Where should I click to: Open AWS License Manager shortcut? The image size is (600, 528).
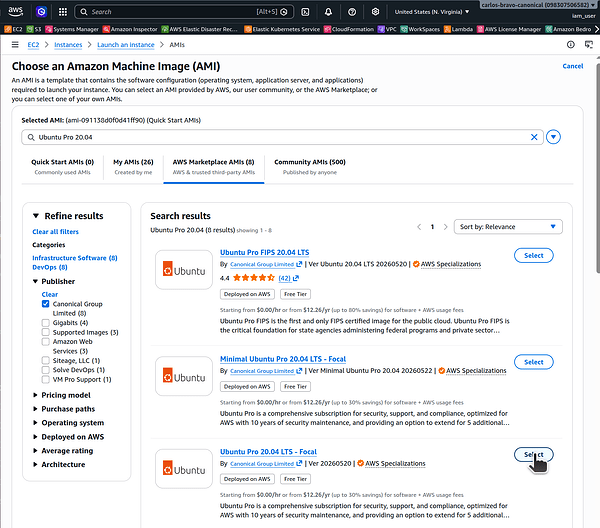(x=509, y=29)
